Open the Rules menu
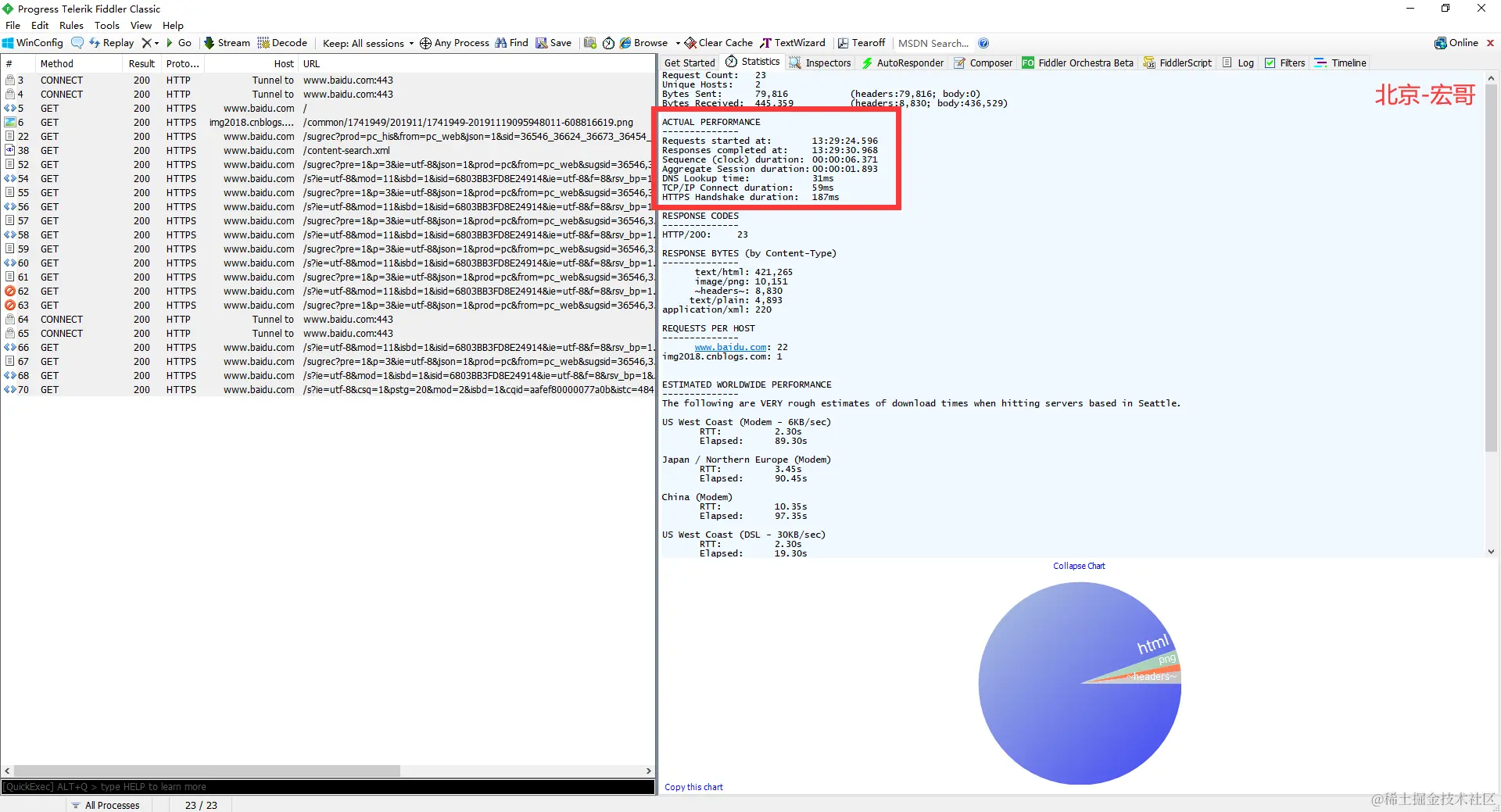The width and height of the screenshot is (1501, 812). click(71, 25)
